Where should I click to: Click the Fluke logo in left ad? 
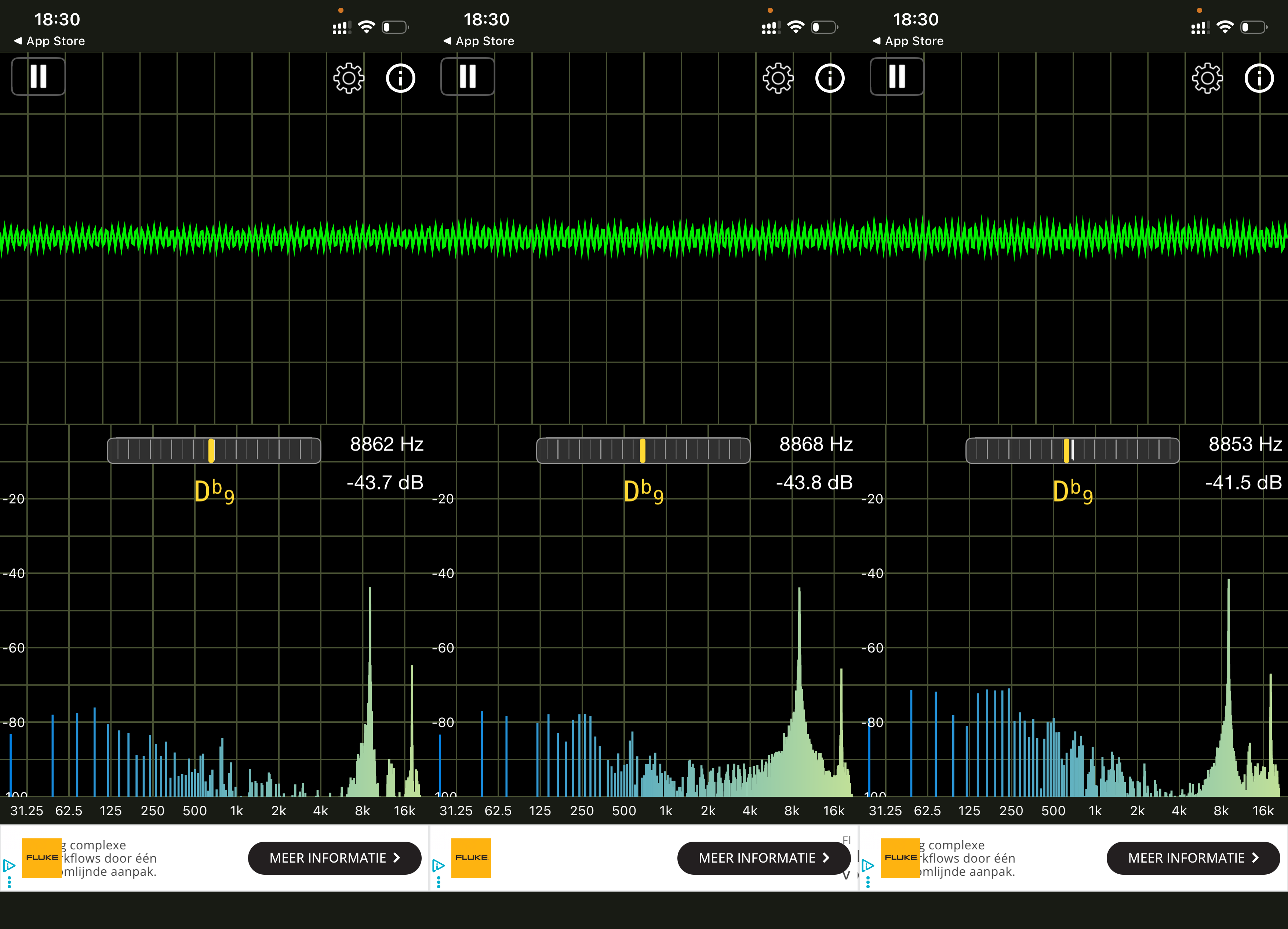pos(41,858)
